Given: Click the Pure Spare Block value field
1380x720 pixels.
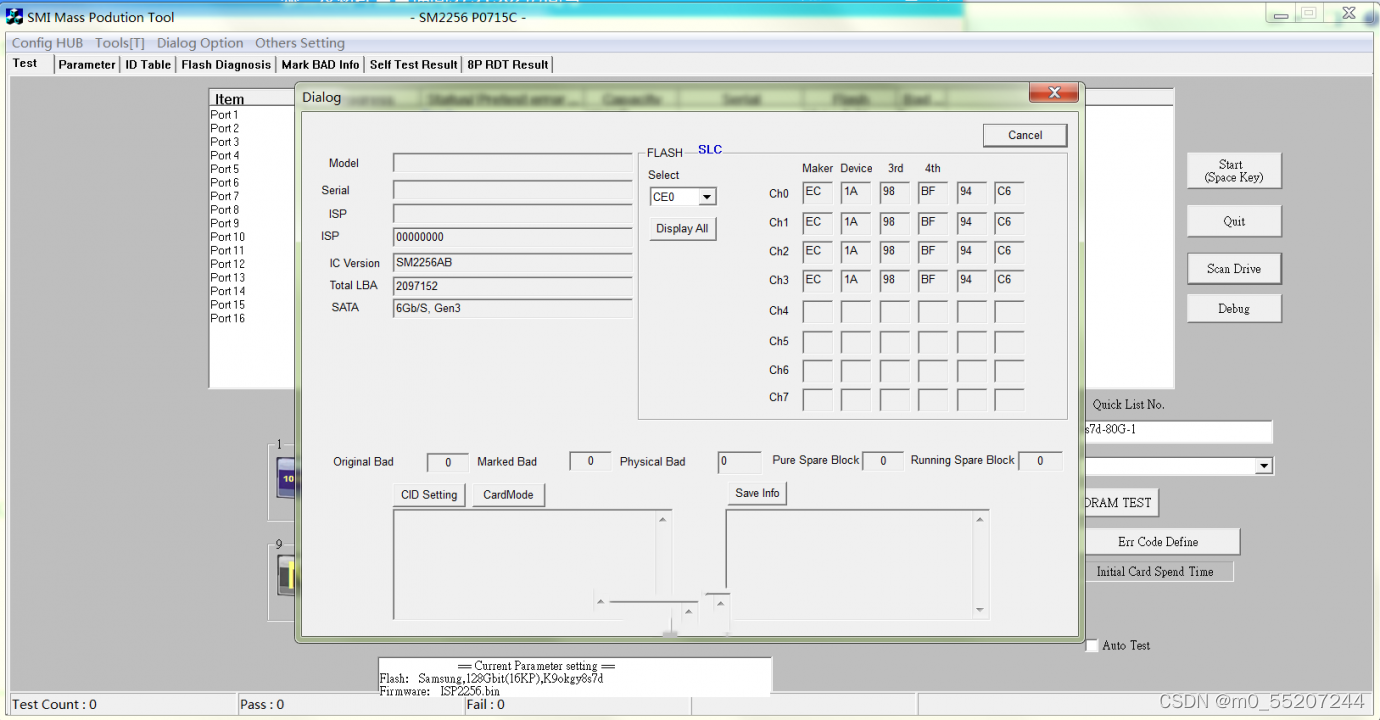Looking at the screenshot, I should coord(883,461).
